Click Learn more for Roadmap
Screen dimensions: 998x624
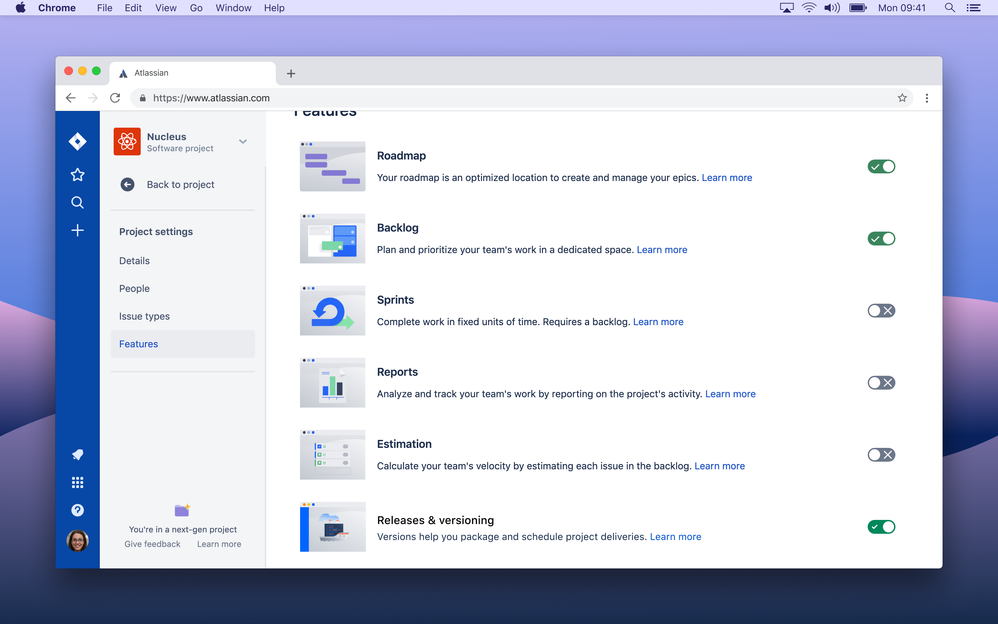coord(727,178)
